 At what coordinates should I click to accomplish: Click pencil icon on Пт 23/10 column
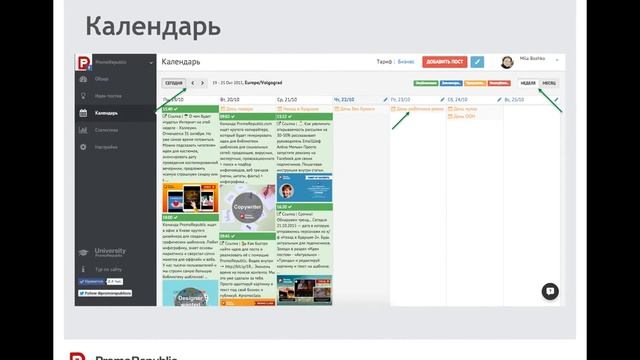[442, 100]
